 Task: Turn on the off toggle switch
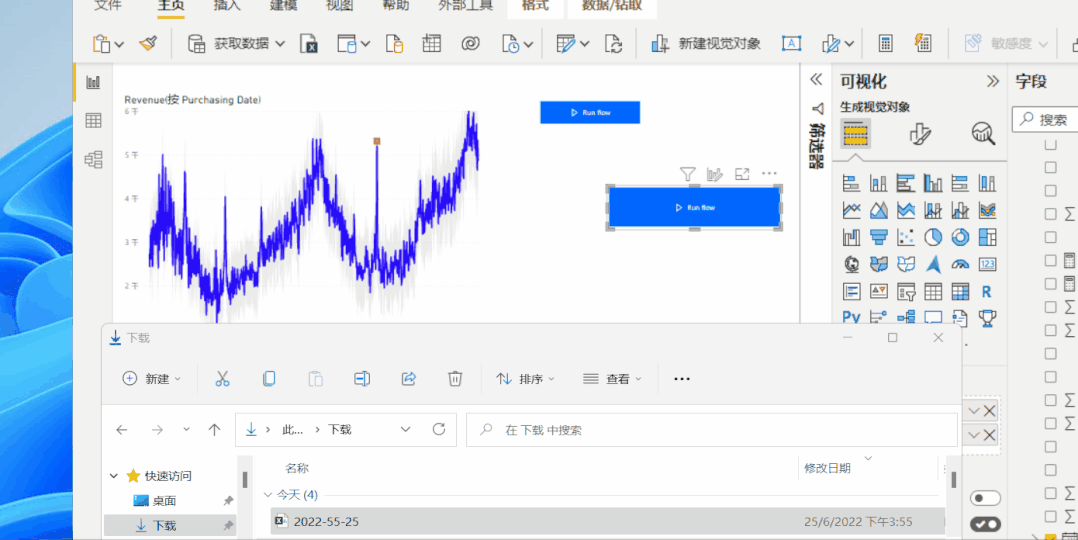click(985, 498)
